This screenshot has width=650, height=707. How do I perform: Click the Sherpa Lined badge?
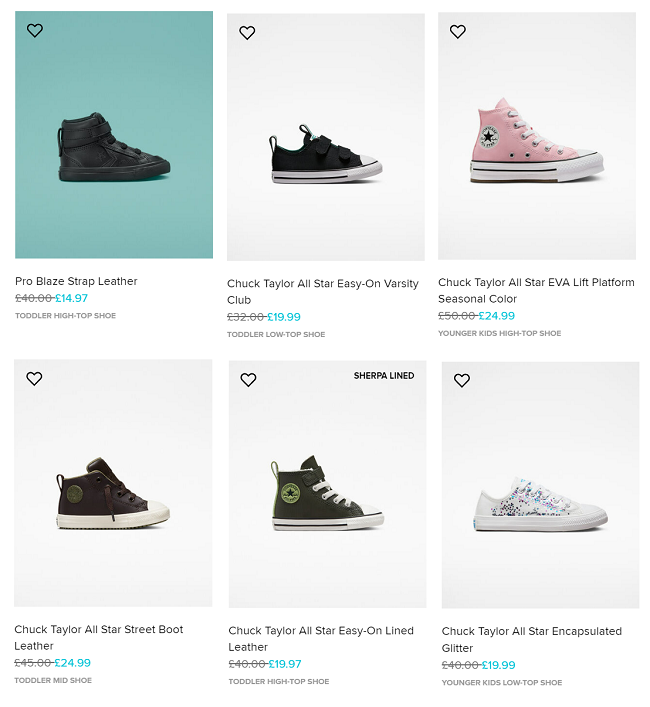click(x=384, y=376)
